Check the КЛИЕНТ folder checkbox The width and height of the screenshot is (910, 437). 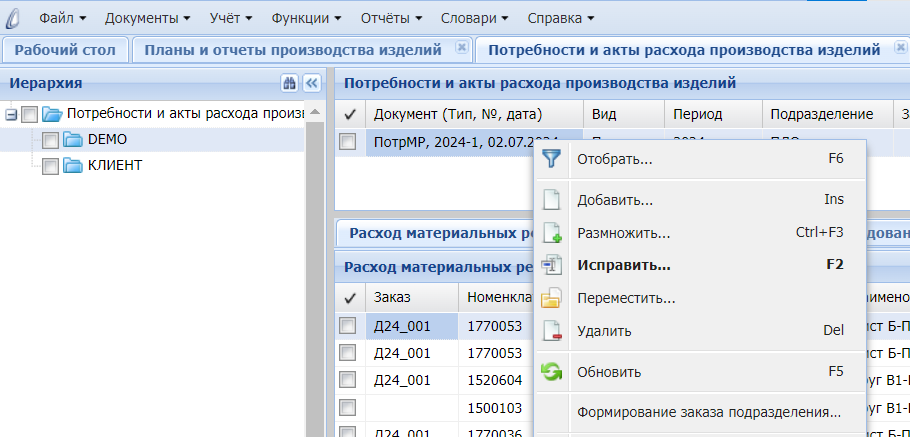[51, 166]
